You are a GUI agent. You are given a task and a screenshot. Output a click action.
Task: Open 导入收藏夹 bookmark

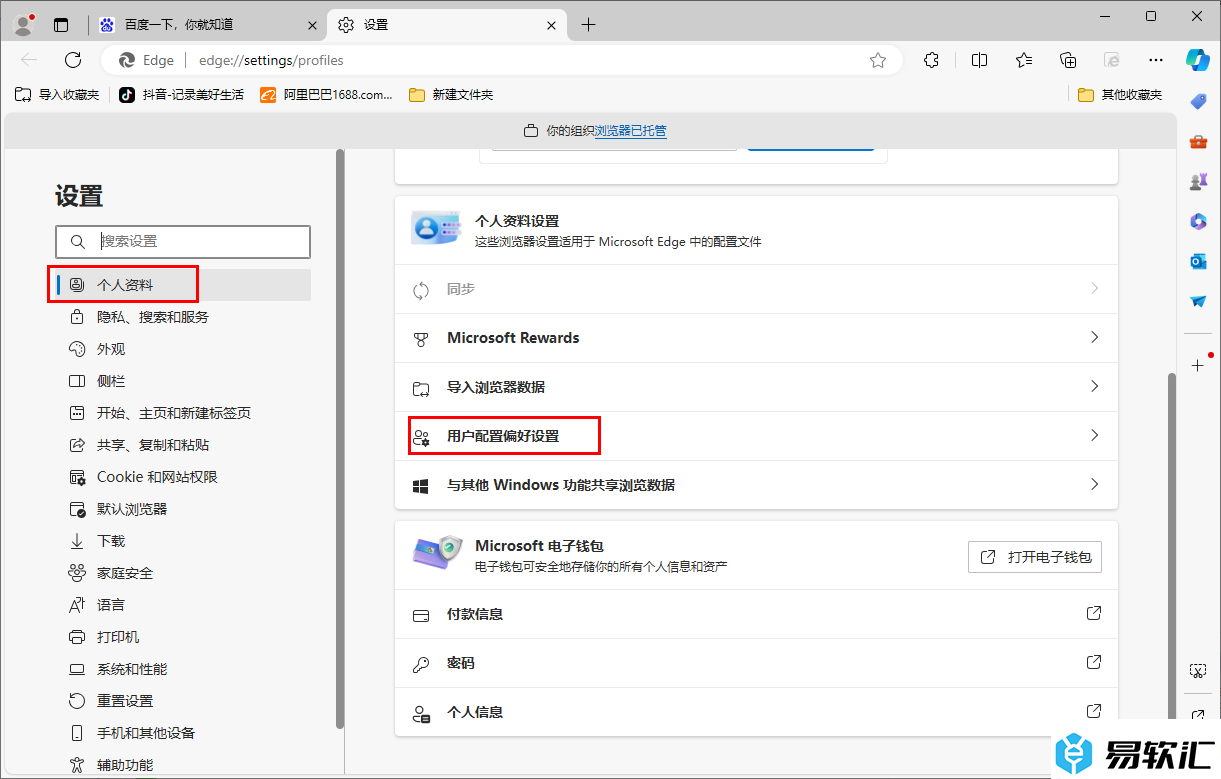tap(57, 95)
